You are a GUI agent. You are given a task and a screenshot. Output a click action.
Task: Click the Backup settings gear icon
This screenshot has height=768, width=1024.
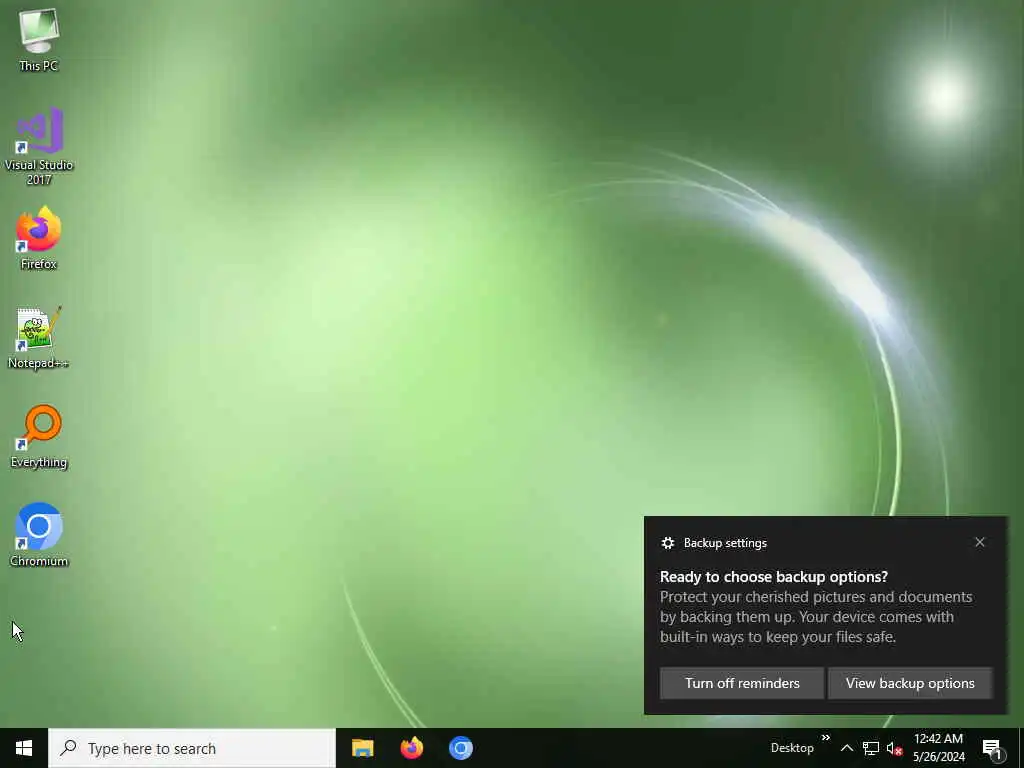667,543
